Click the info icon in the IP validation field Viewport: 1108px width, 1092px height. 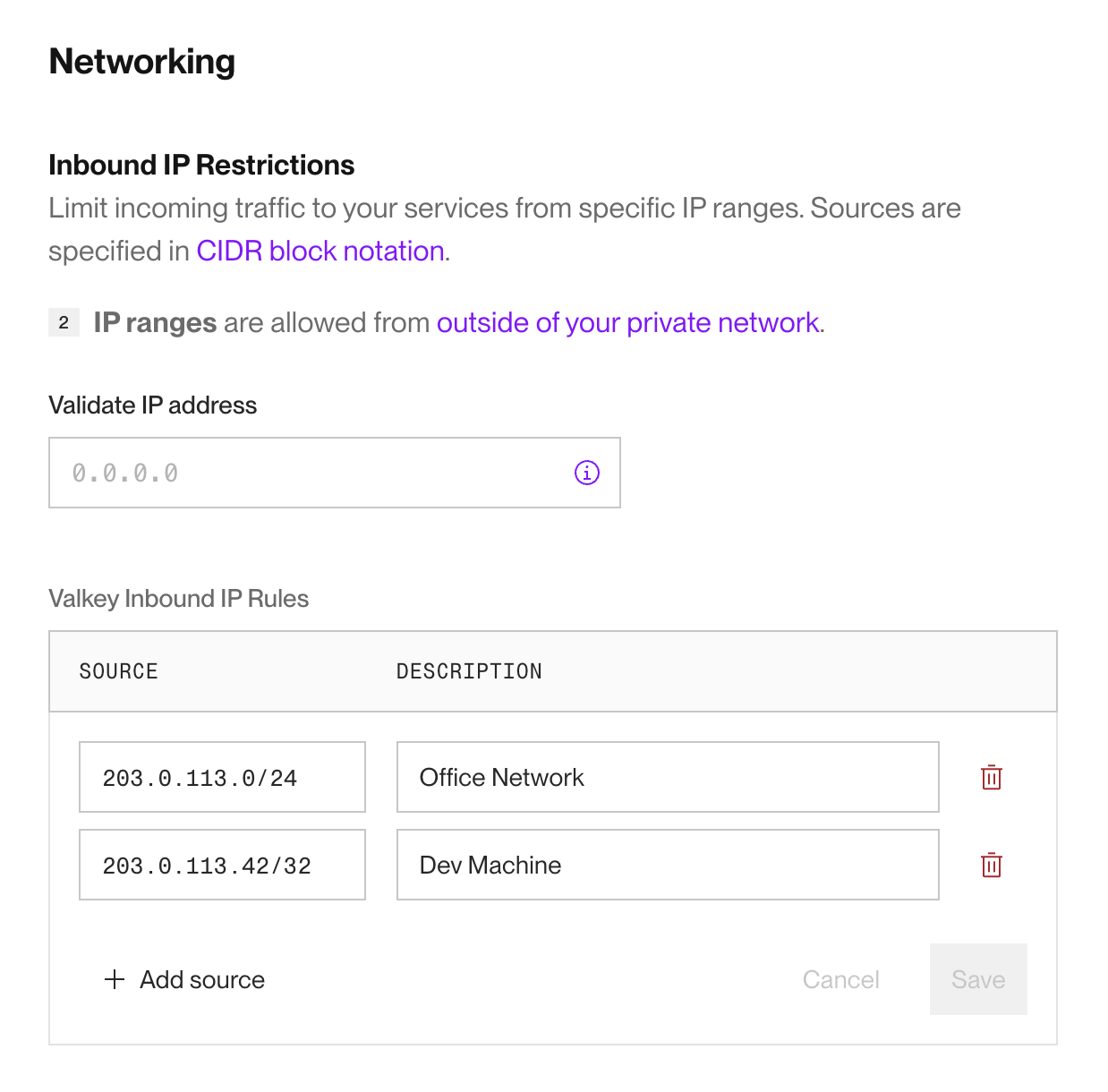[x=586, y=473]
